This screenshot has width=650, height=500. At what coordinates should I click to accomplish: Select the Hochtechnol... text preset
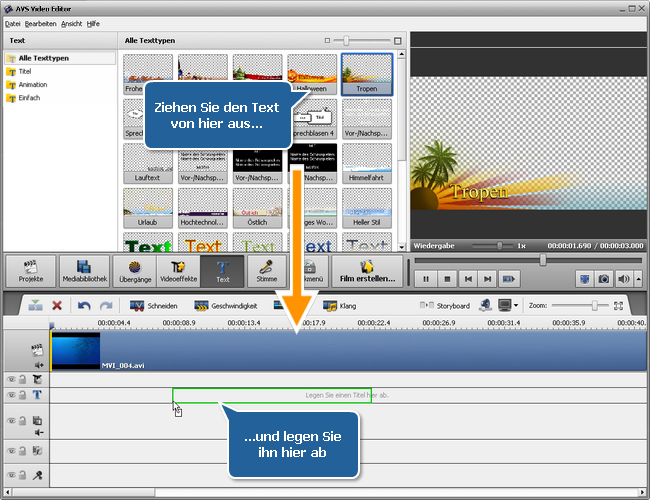click(x=203, y=208)
